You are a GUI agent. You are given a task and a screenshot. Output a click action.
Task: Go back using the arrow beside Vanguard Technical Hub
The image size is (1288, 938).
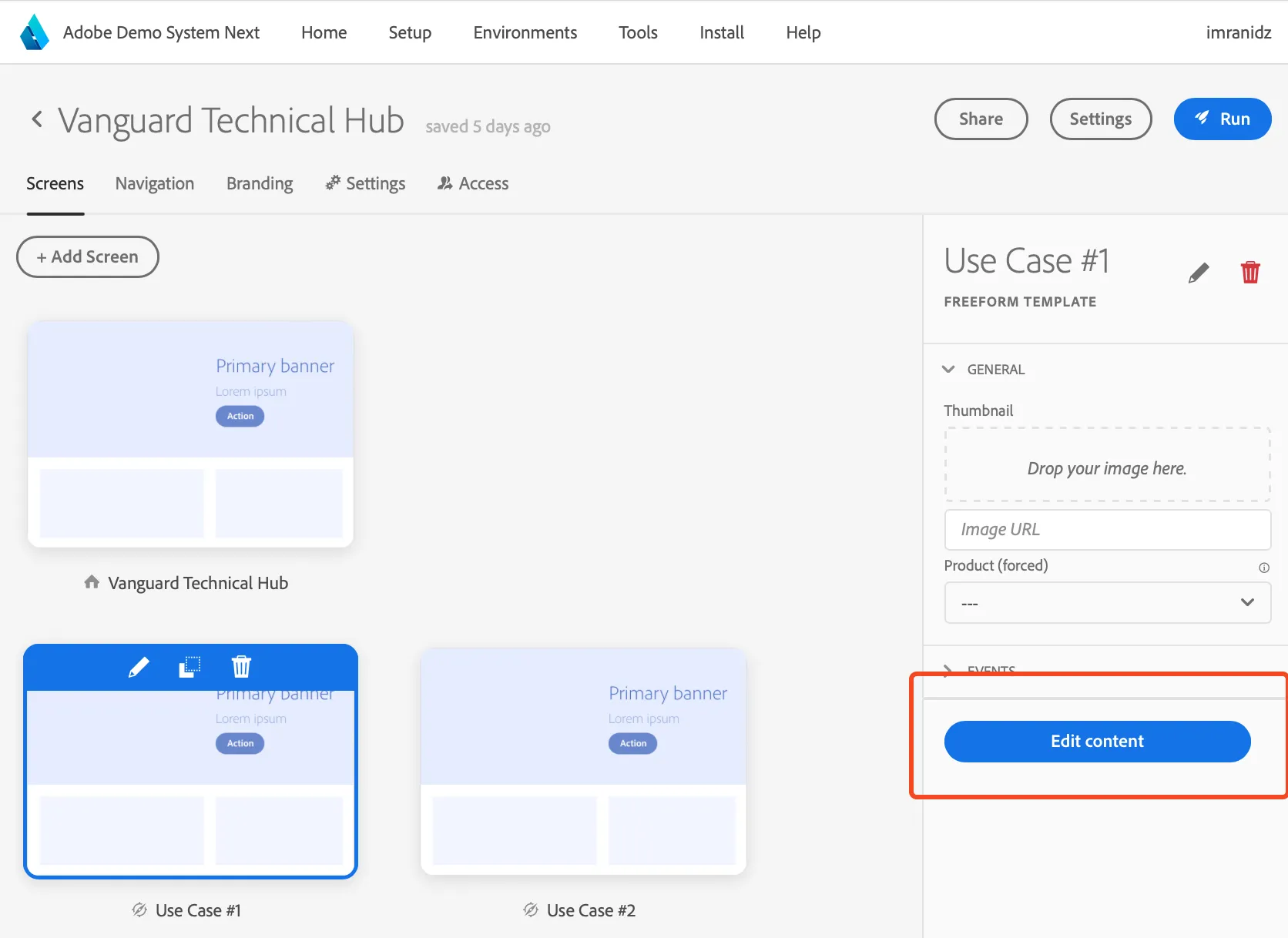point(37,119)
